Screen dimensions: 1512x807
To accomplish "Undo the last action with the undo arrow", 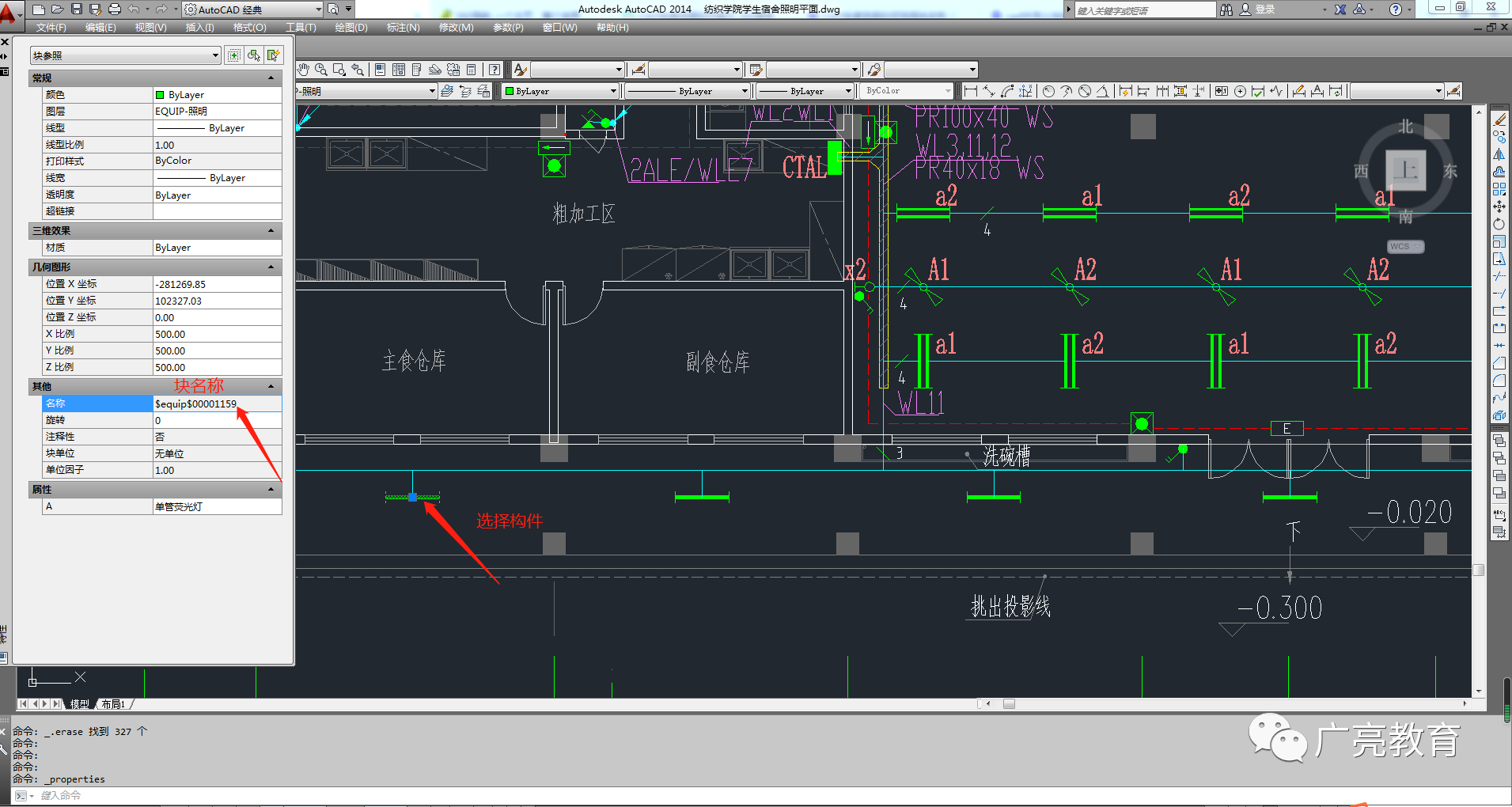I will point(133,9).
